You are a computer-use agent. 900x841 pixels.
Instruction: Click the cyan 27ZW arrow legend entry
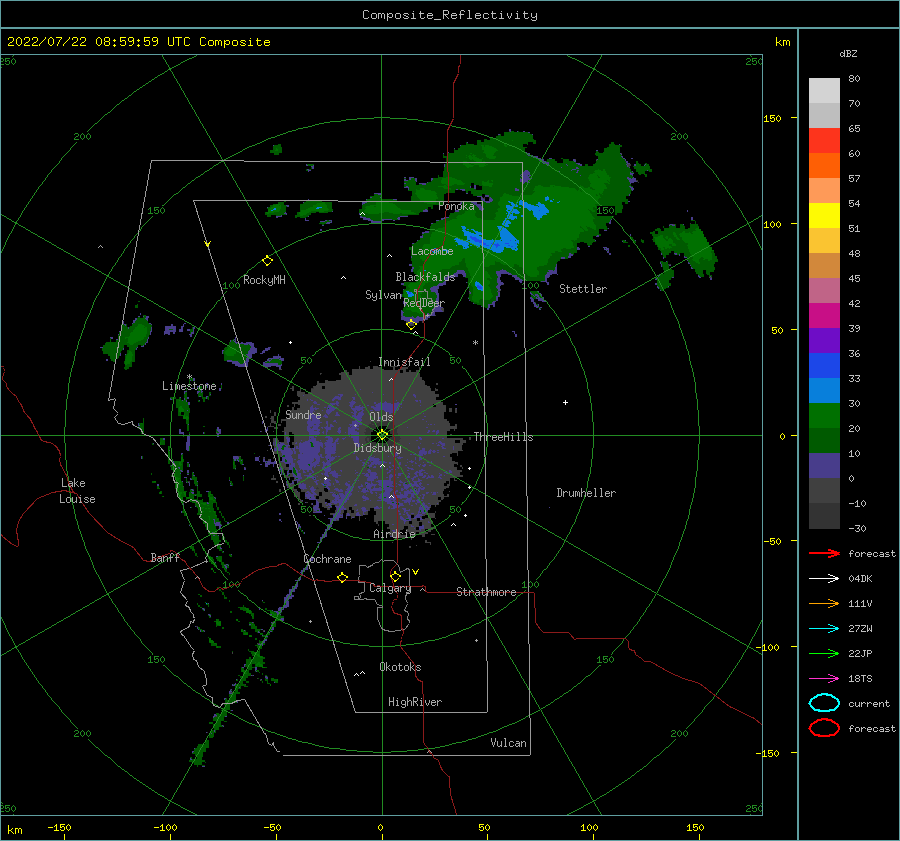[824, 629]
